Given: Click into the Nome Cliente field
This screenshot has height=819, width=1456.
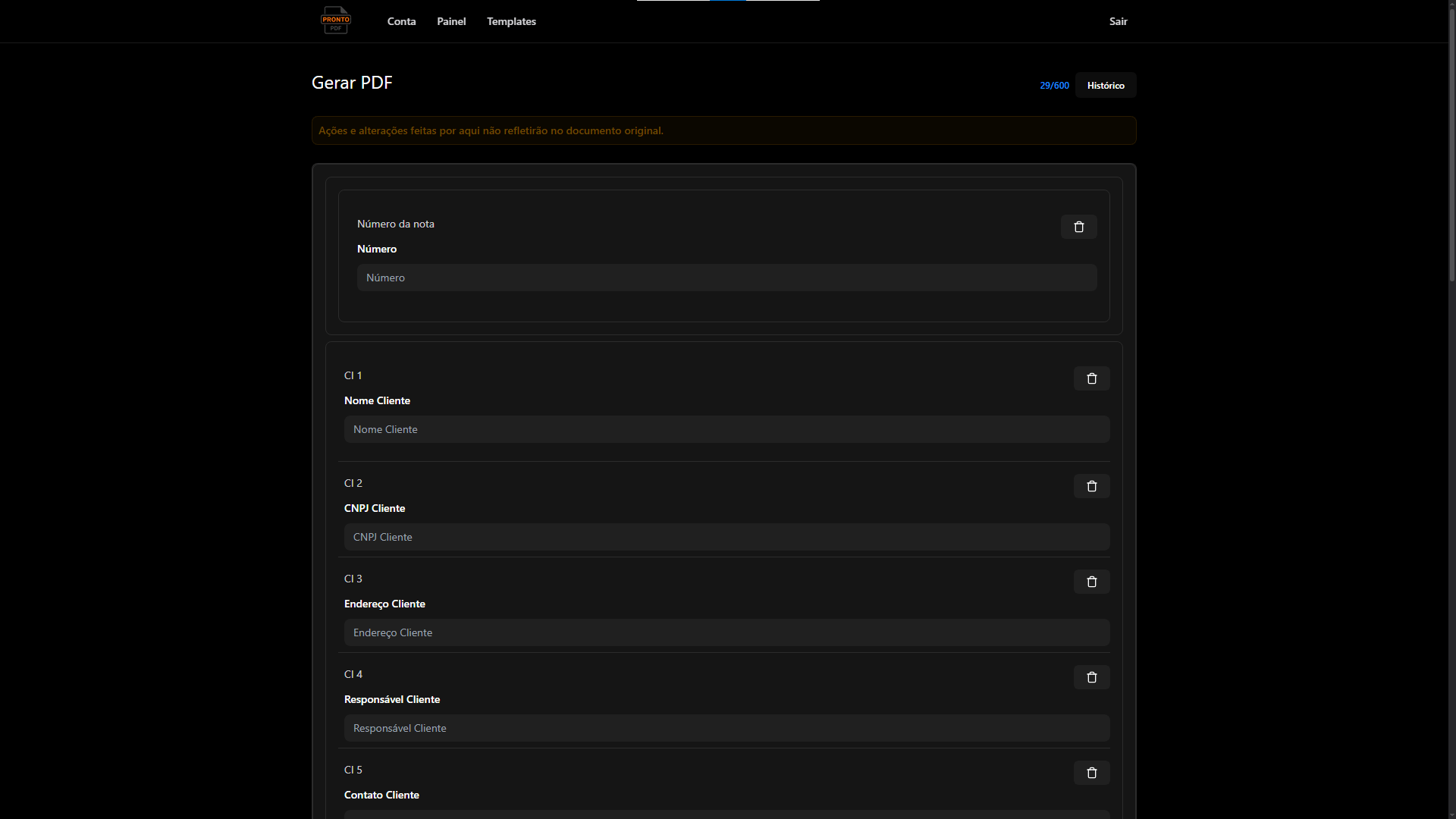Looking at the screenshot, I should [726, 429].
